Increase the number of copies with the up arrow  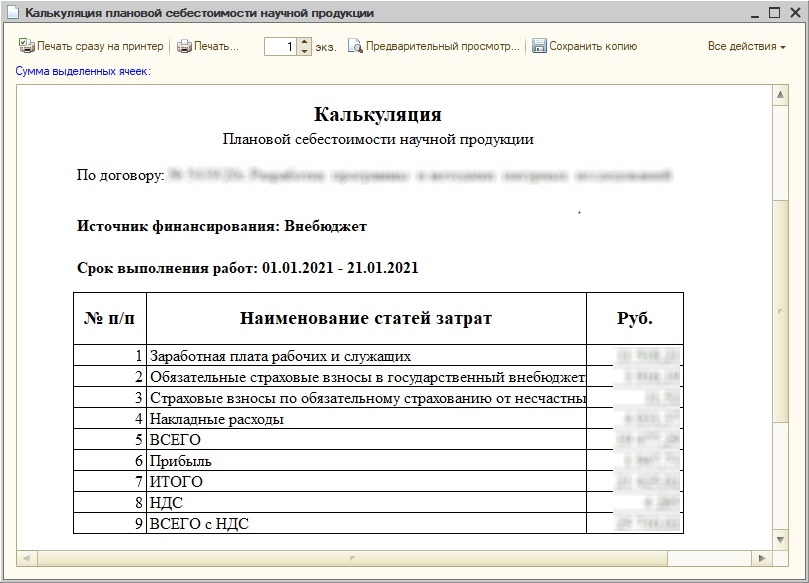click(305, 42)
